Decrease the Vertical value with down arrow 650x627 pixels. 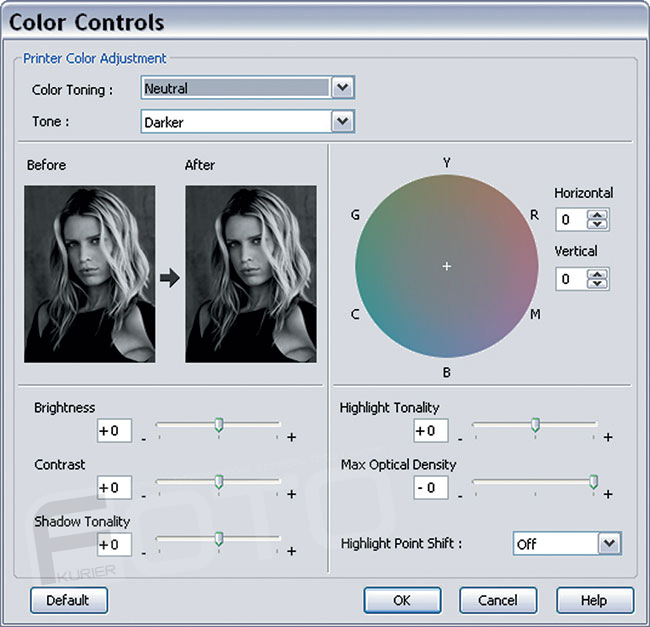coord(598,284)
